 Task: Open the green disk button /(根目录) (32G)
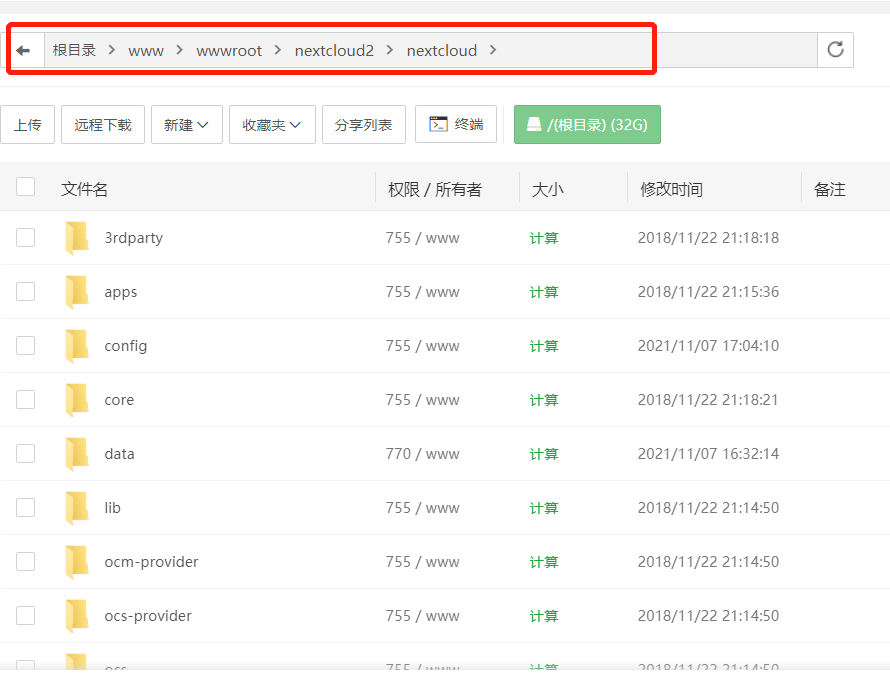click(x=587, y=124)
